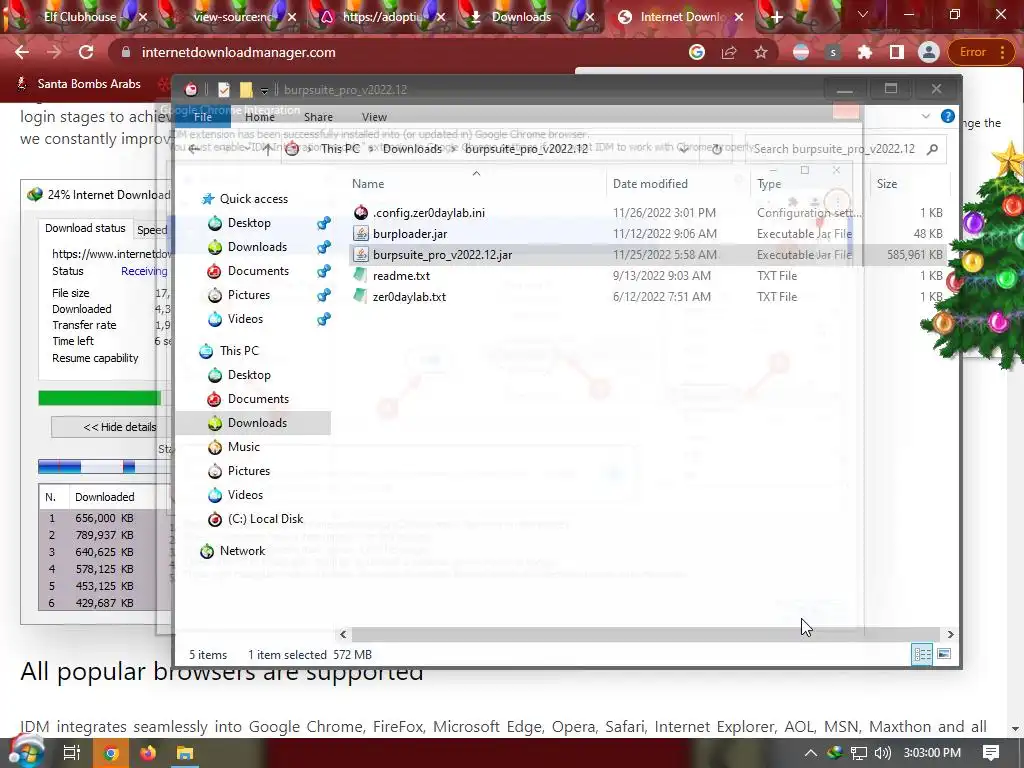Click New folder quick access toolbar icon
The height and width of the screenshot is (768, 1024).
246,89
